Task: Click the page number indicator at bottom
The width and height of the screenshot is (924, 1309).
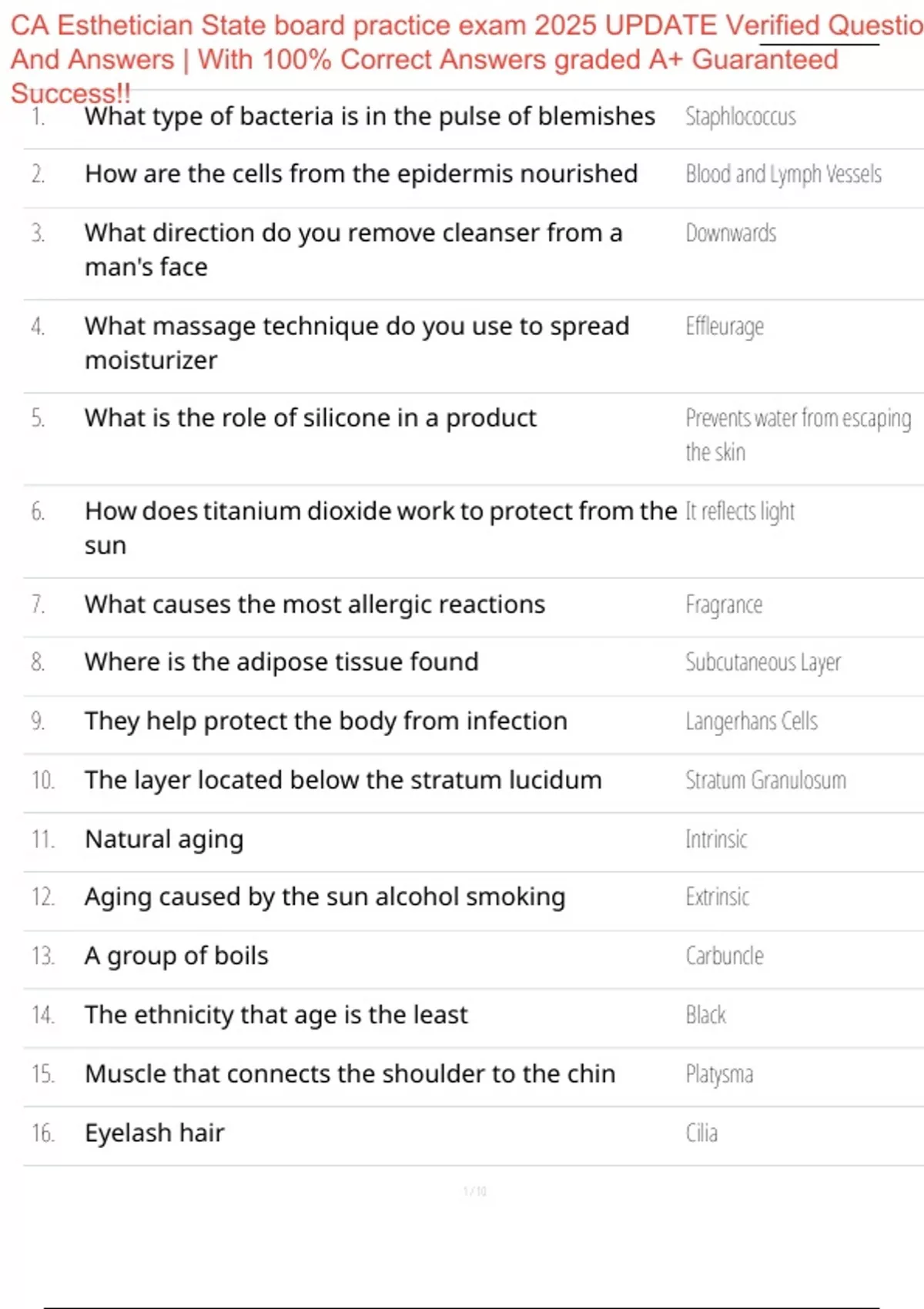Action: (475, 1191)
